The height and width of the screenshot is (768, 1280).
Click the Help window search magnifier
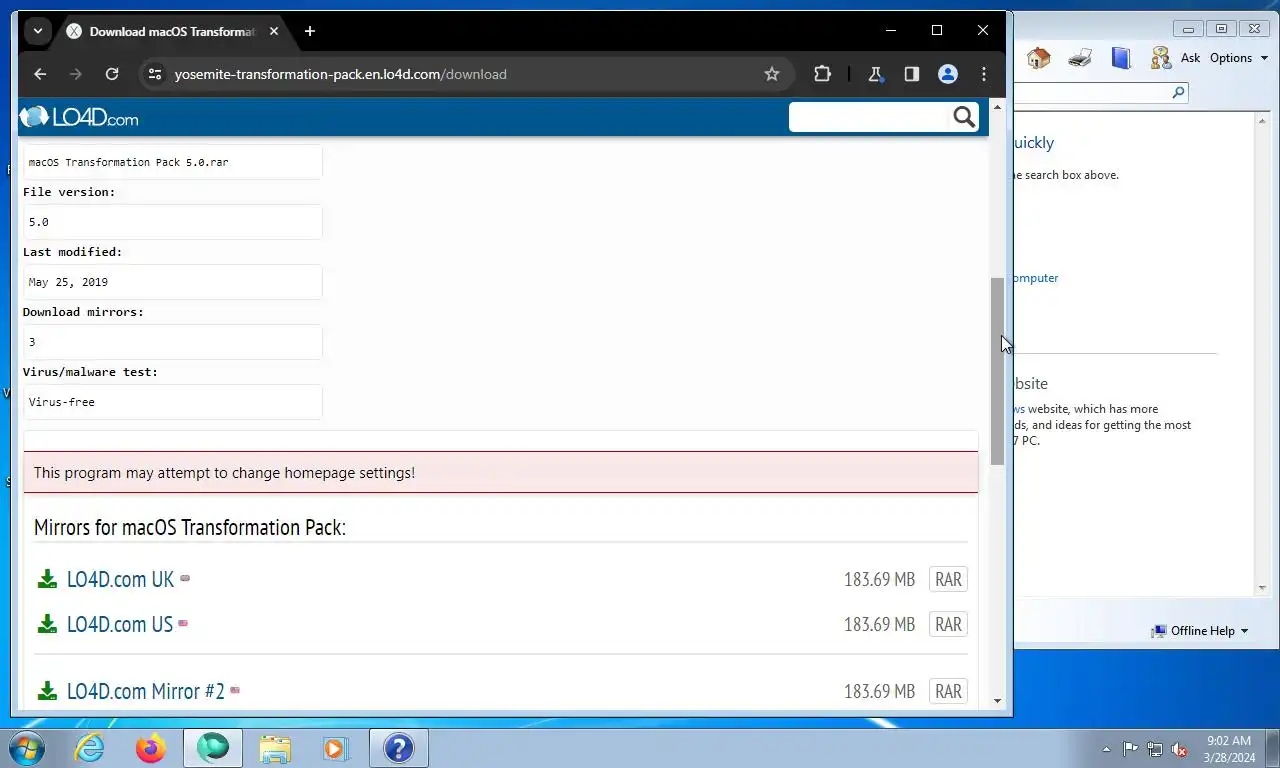tap(1178, 93)
